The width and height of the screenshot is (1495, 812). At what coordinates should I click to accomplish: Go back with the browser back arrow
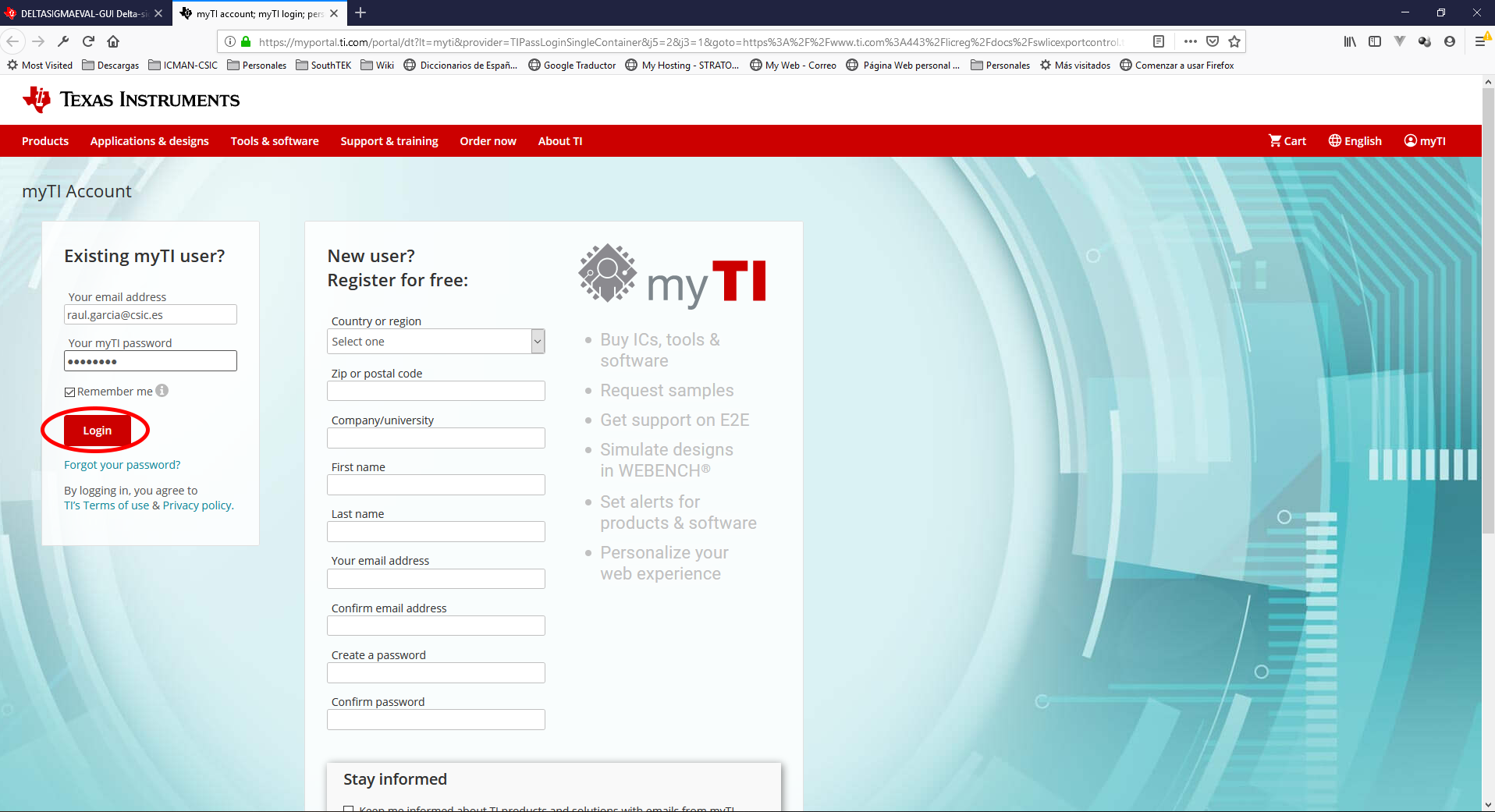click(x=12, y=41)
